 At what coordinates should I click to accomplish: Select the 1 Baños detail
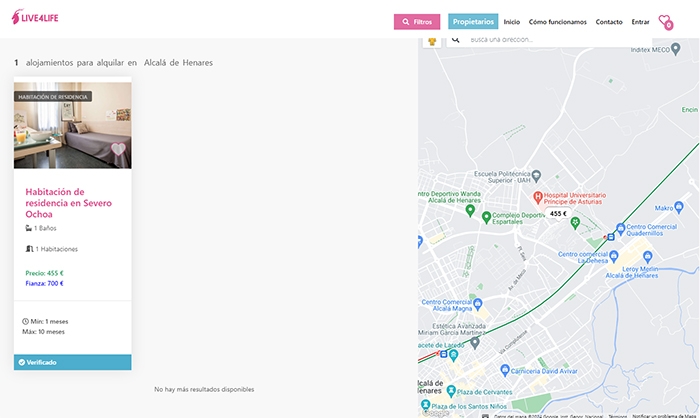tap(41, 228)
